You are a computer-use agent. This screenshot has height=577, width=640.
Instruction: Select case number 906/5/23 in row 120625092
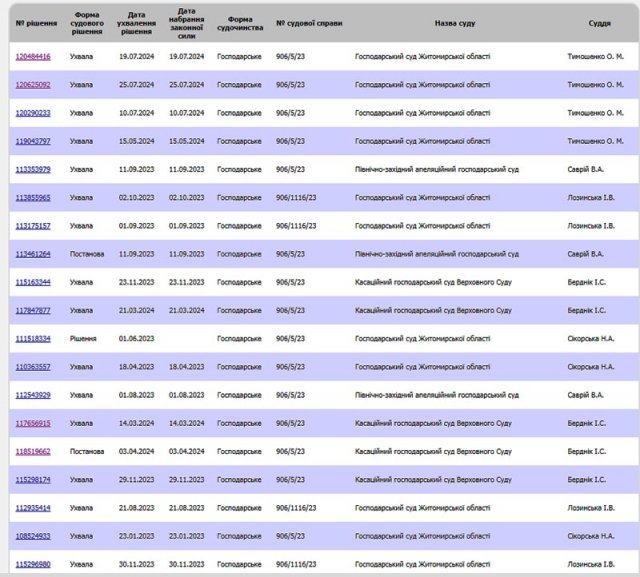(x=290, y=85)
